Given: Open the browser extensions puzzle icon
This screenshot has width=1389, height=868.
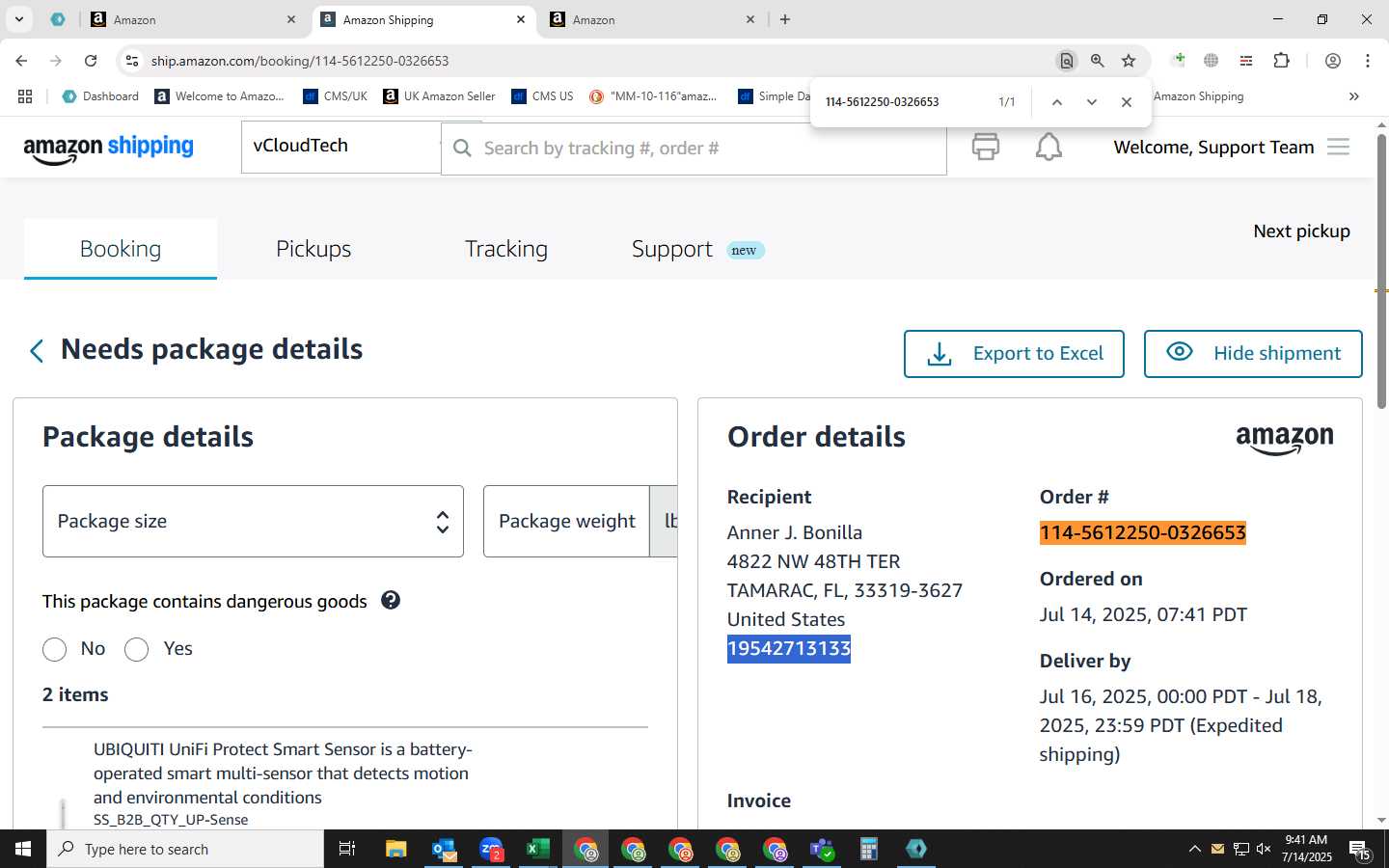Looking at the screenshot, I should click(1281, 61).
